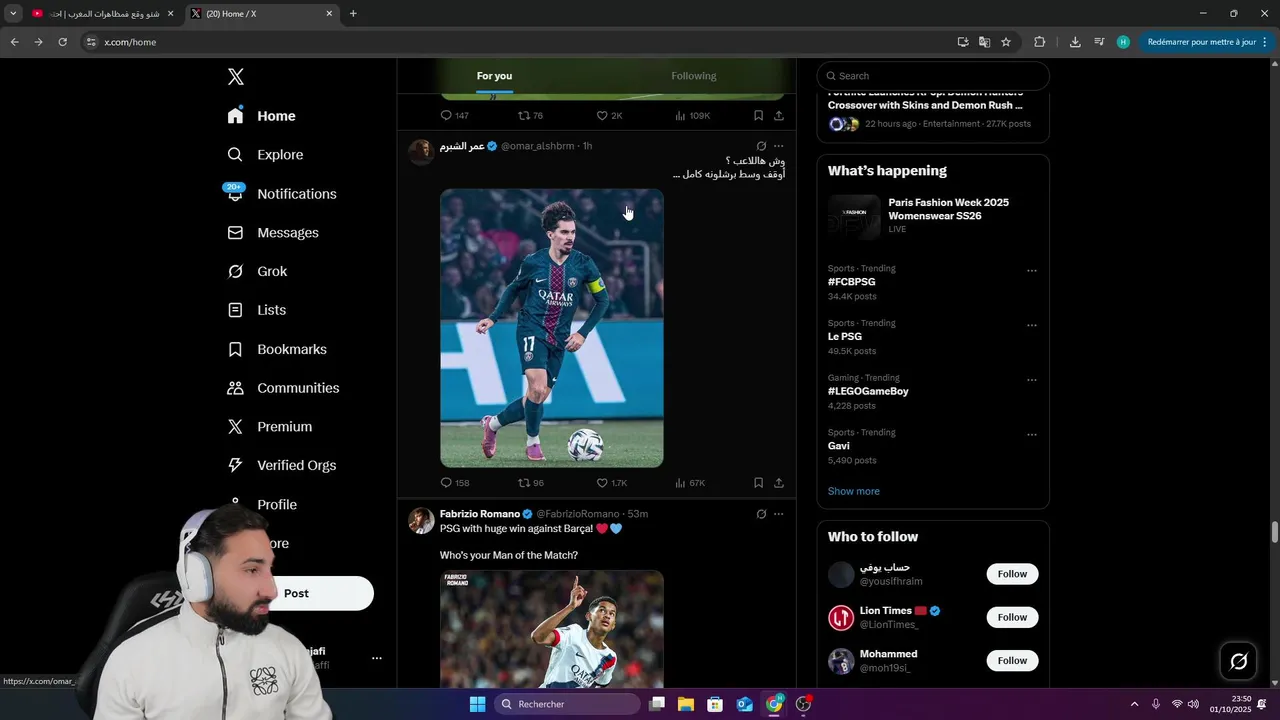Open the #FCBPSG trending topic
This screenshot has width=1280, height=720.
pos(852,282)
